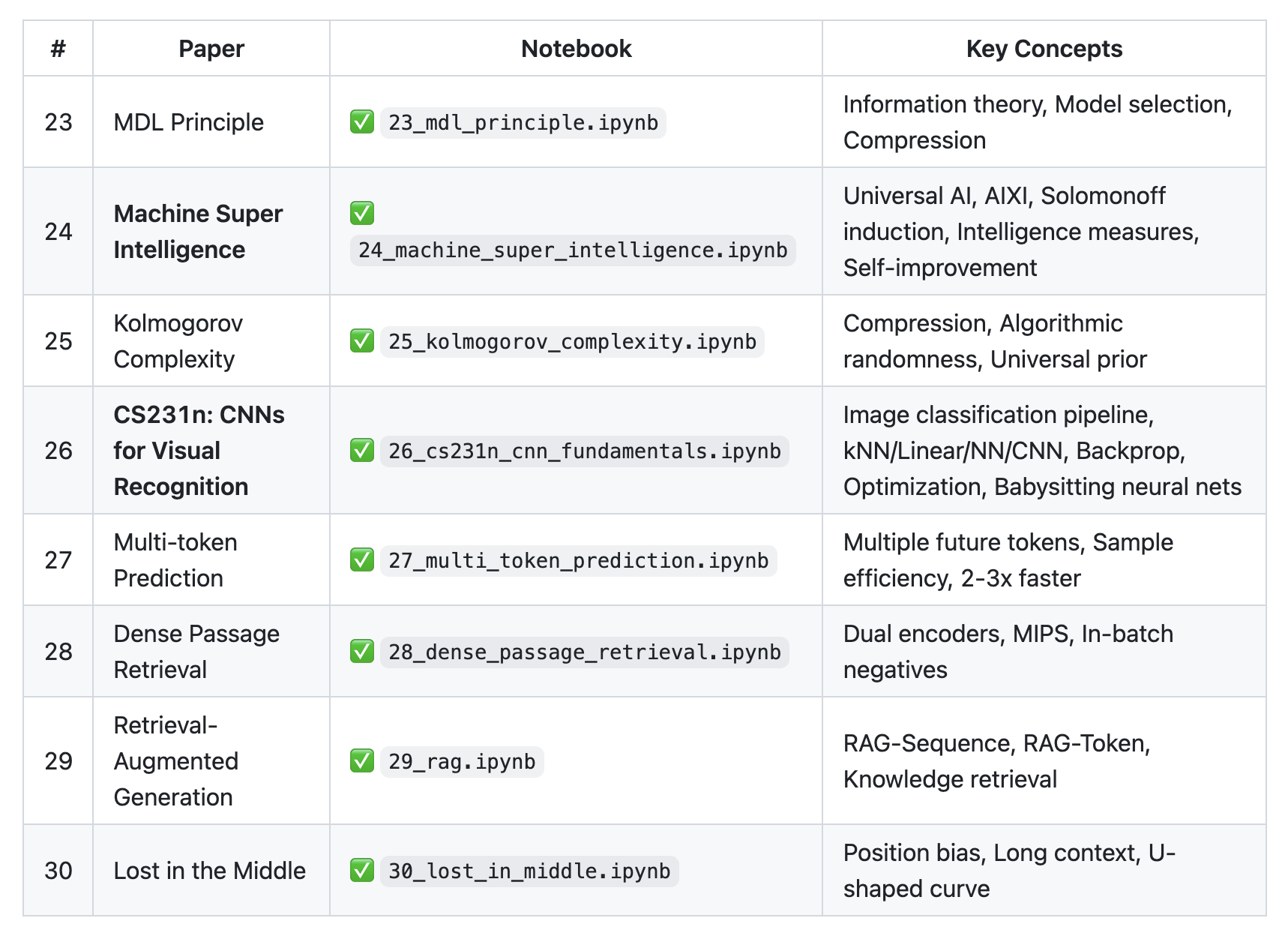Click the Paper column header
The width and height of the screenshot is (1288, 939).
pos(211,49)
